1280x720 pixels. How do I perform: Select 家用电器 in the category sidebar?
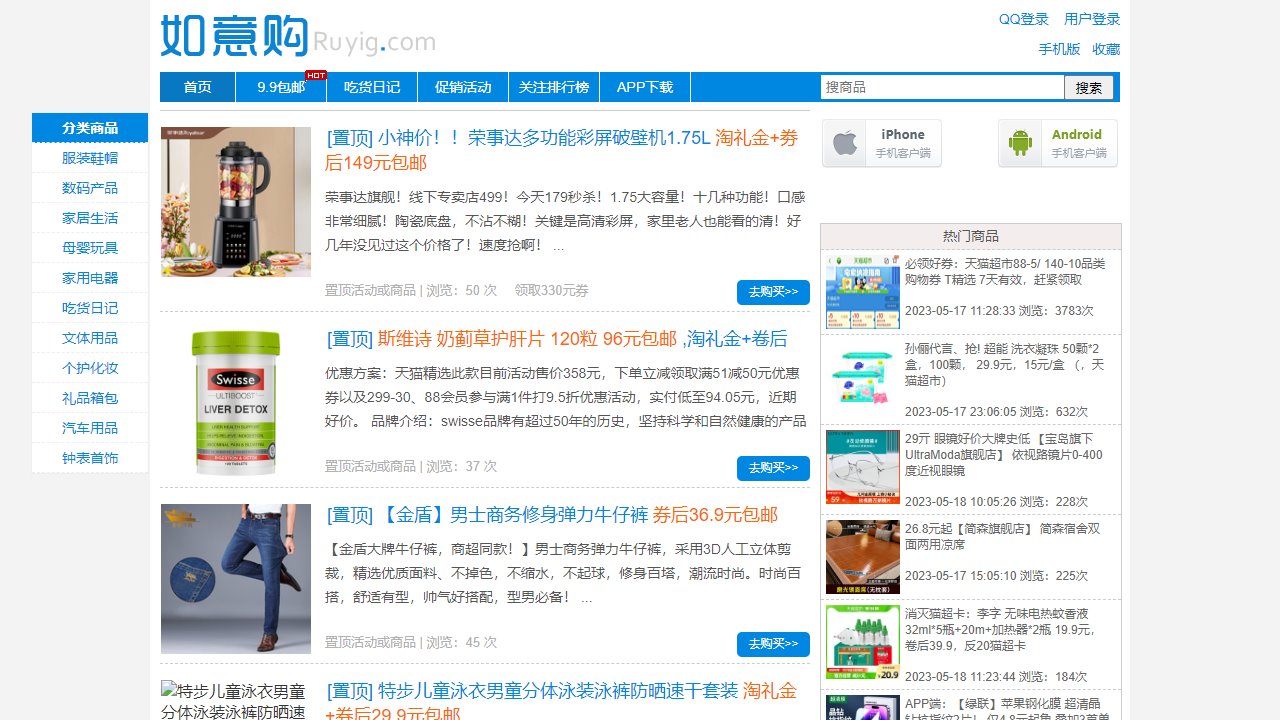point(90,278)
